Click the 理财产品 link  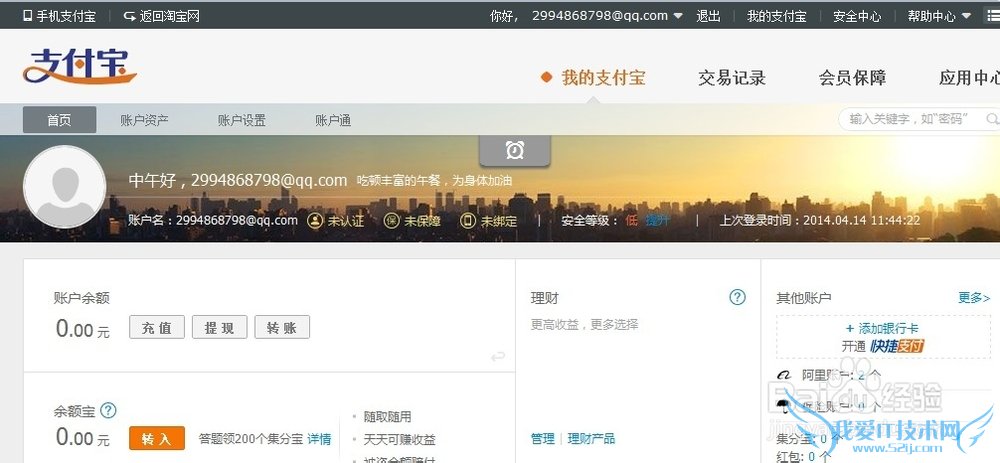[591, 438]
